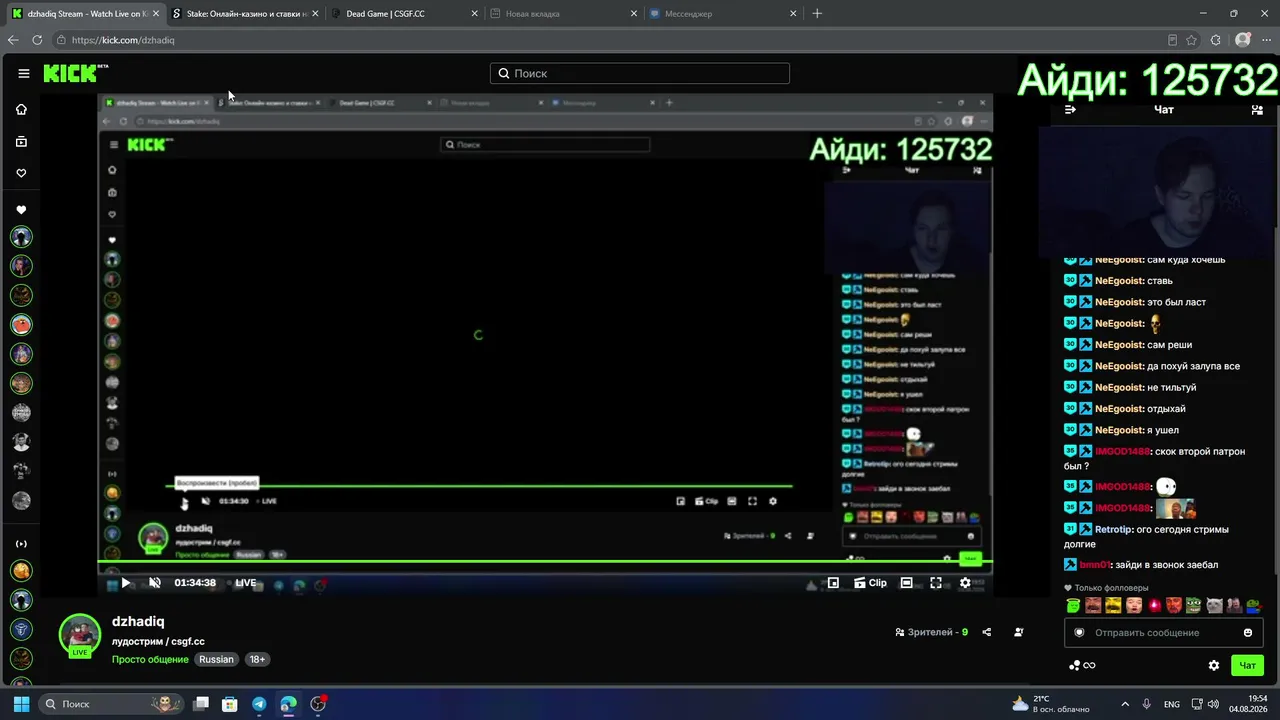This screenshot has width=1280, height=720.
Task: Reload the current page
Action: (37, 40)
